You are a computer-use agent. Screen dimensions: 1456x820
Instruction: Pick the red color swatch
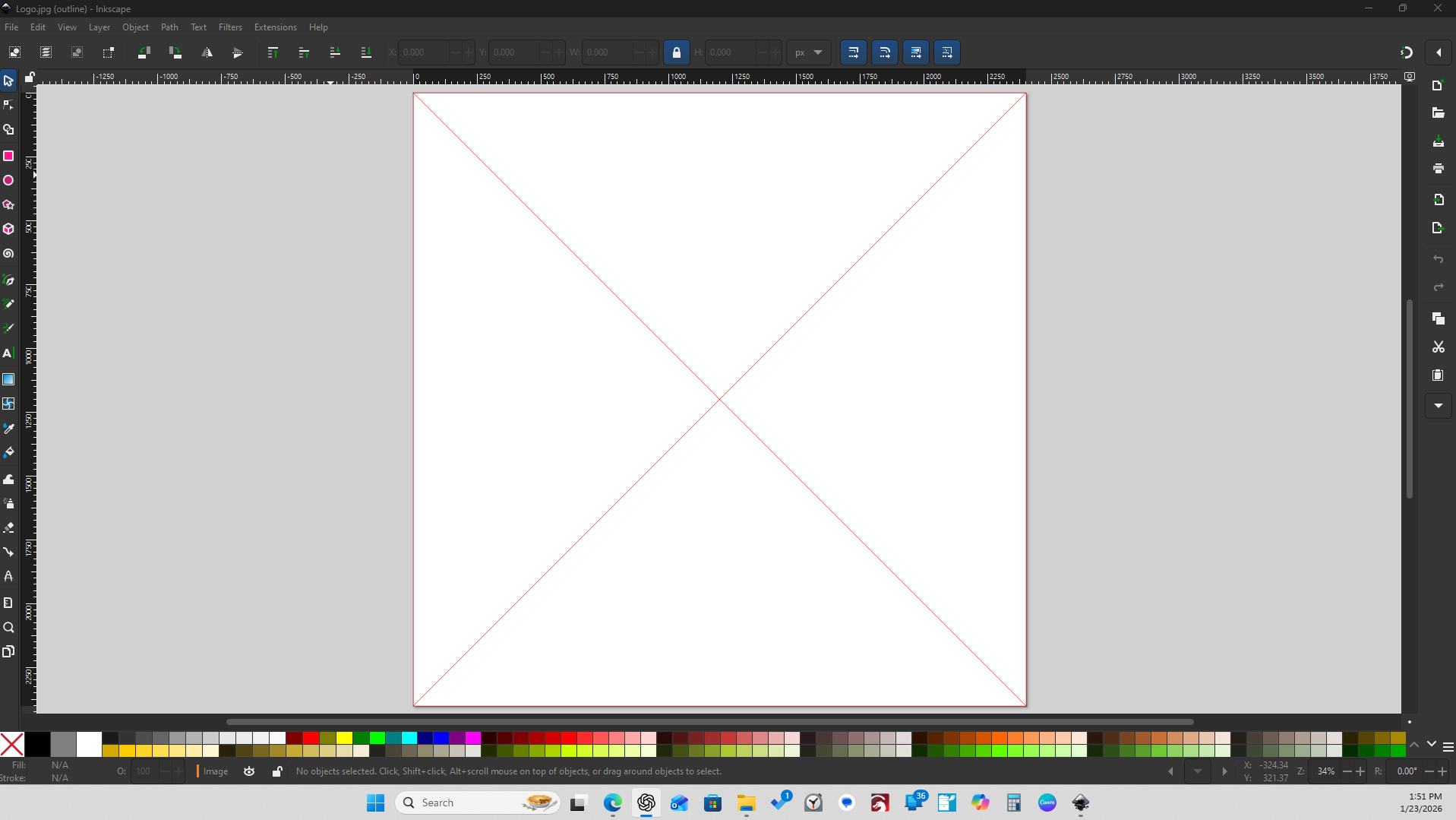tap(311, 738)
